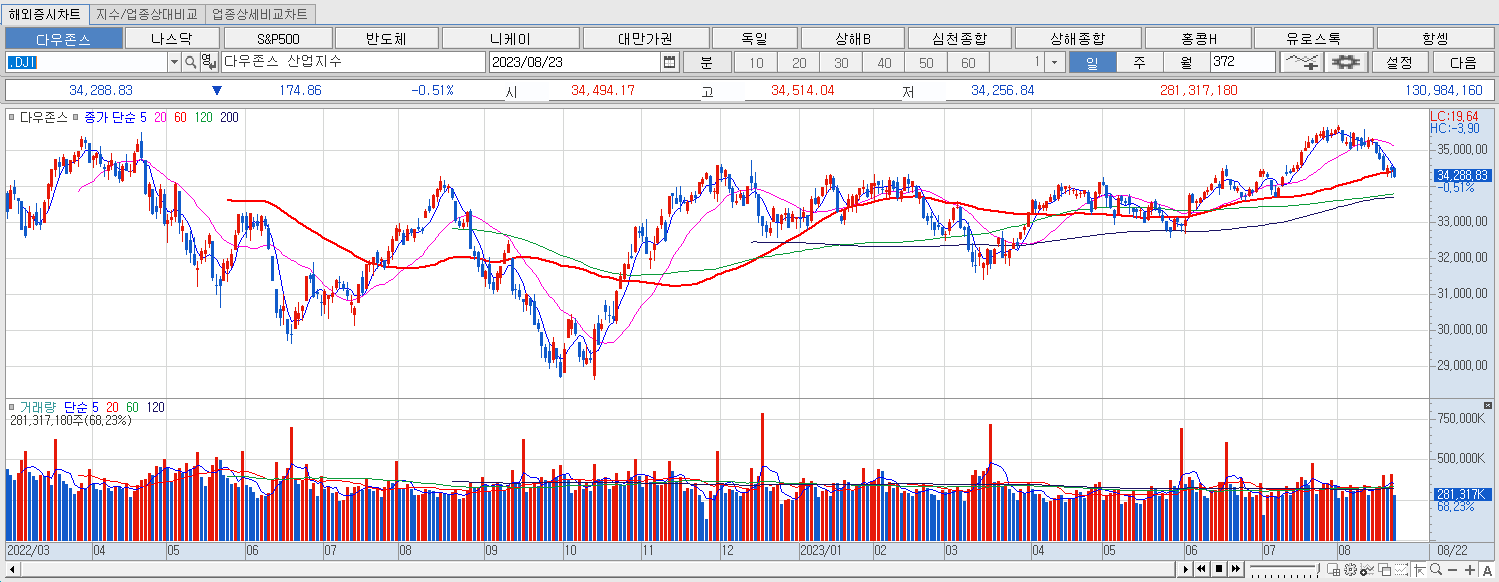Rewind the chart replay
The width and height of the screenshot is (1499, 582).
(x=1202, y=569)
